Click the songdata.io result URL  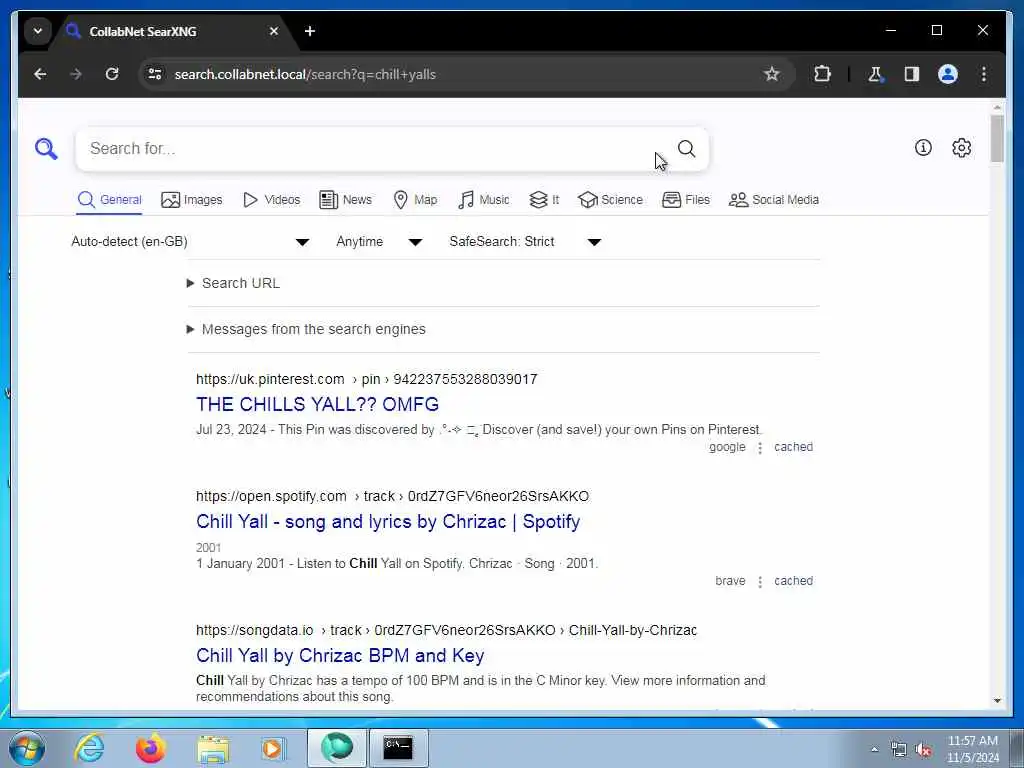[x=447, y=630]
